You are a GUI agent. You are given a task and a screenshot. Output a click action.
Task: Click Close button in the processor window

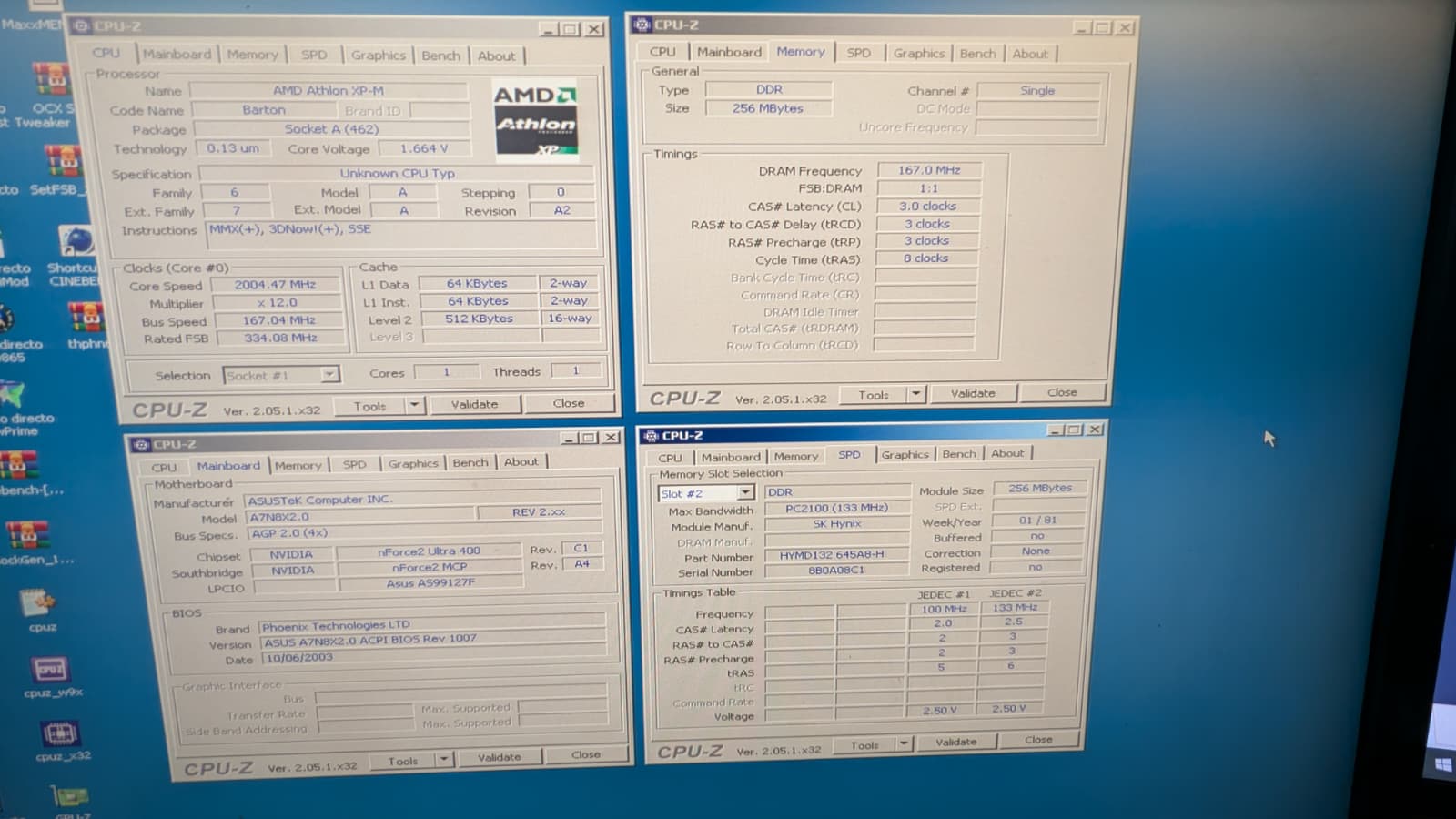point(569,403)
